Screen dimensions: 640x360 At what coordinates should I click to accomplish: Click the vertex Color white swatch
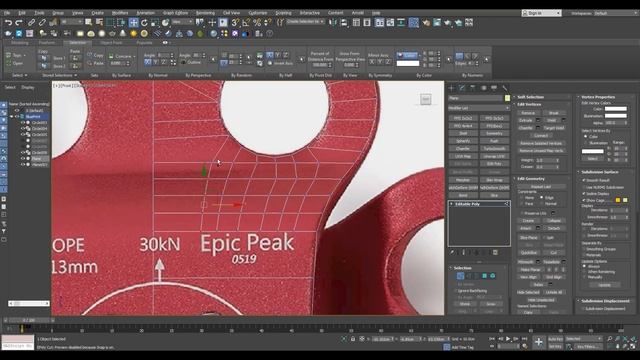coord(616,109)
